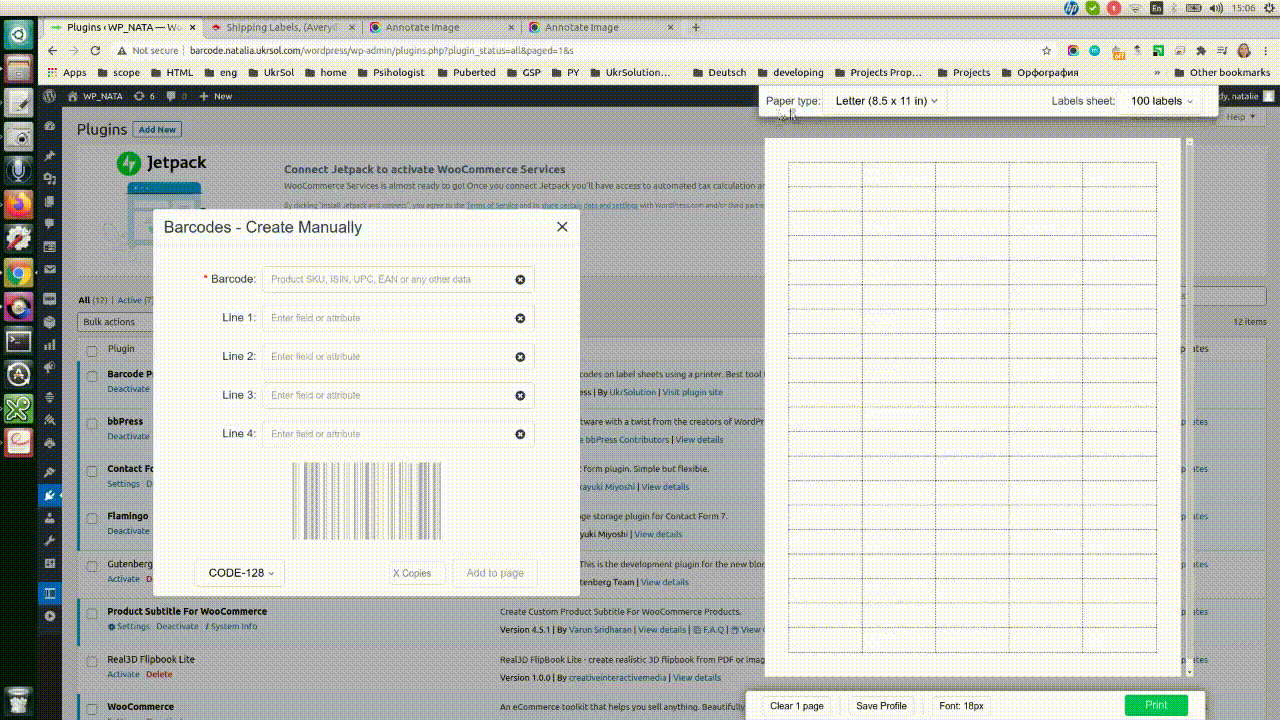Activate the Real3D Flipbook Lite plugin

123,674
